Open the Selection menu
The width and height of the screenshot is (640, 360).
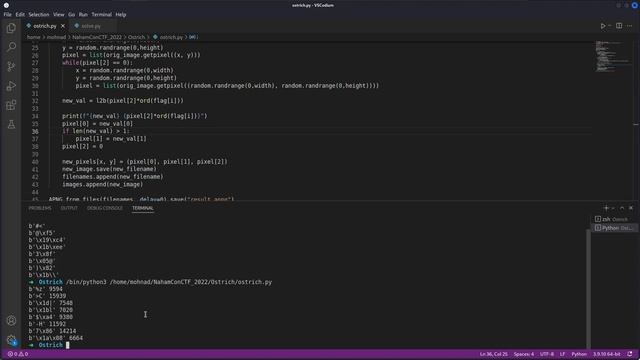(39, 15)
